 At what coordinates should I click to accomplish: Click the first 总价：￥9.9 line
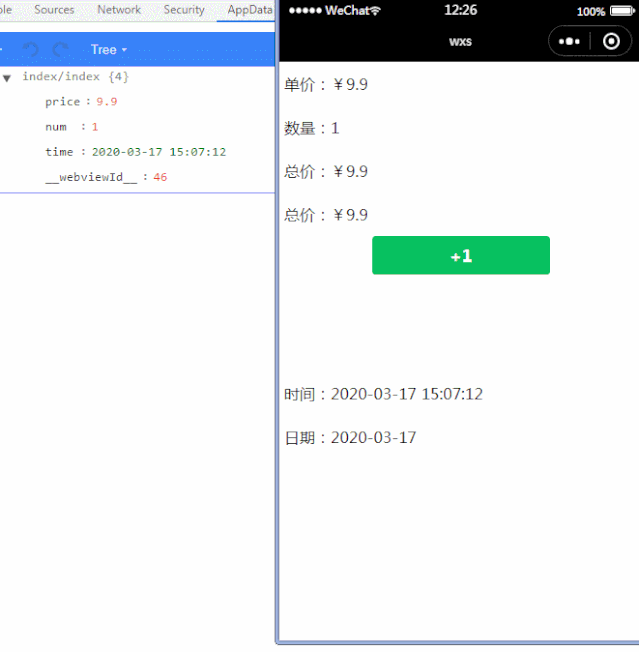coord(326,171)
